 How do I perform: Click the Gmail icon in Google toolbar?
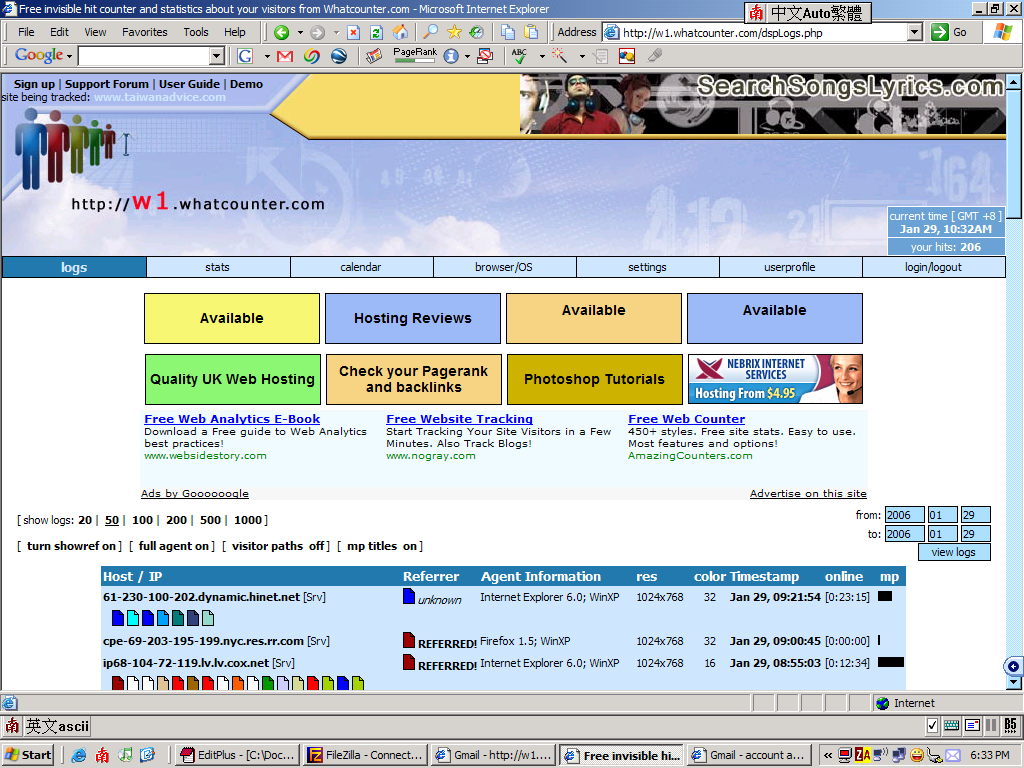285,56
